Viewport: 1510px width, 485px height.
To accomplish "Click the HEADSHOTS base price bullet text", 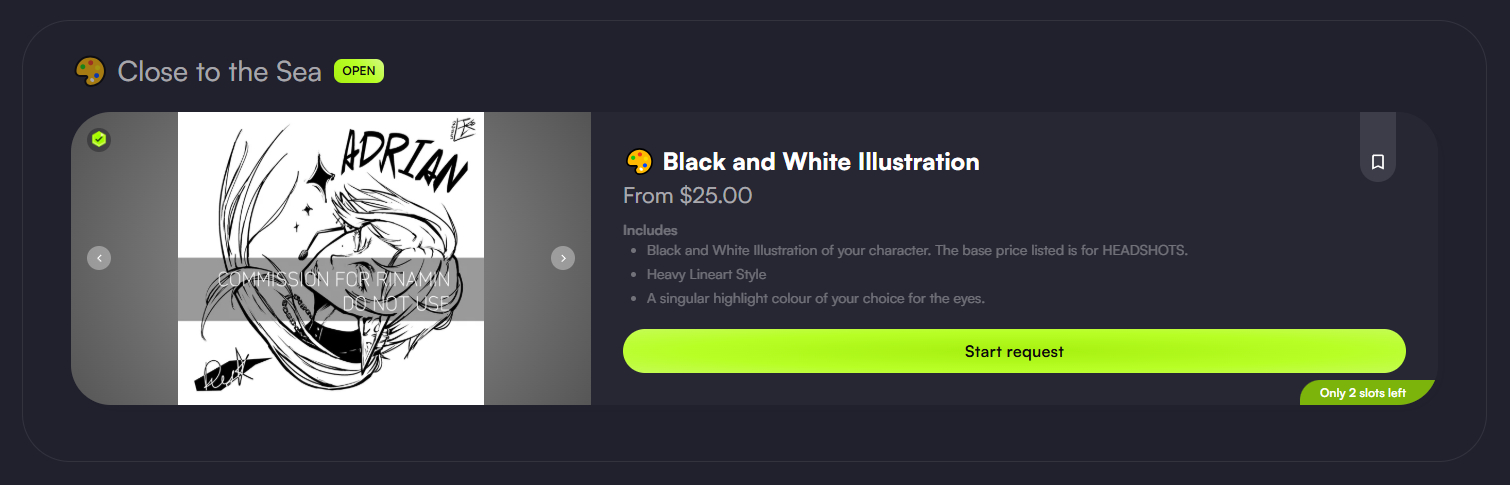I will 917,250.
